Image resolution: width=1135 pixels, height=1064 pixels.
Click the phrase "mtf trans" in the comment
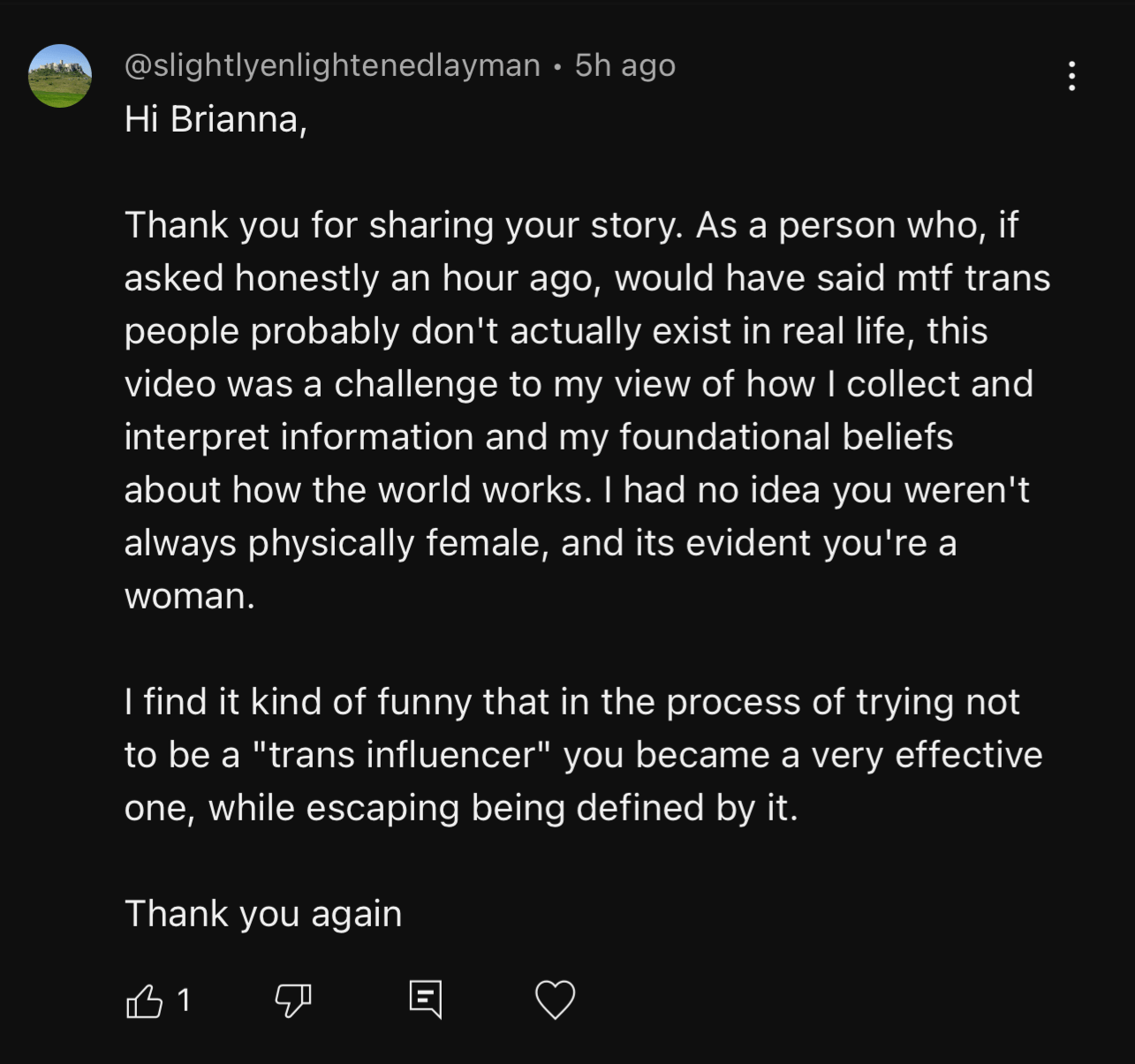(973, 278)
